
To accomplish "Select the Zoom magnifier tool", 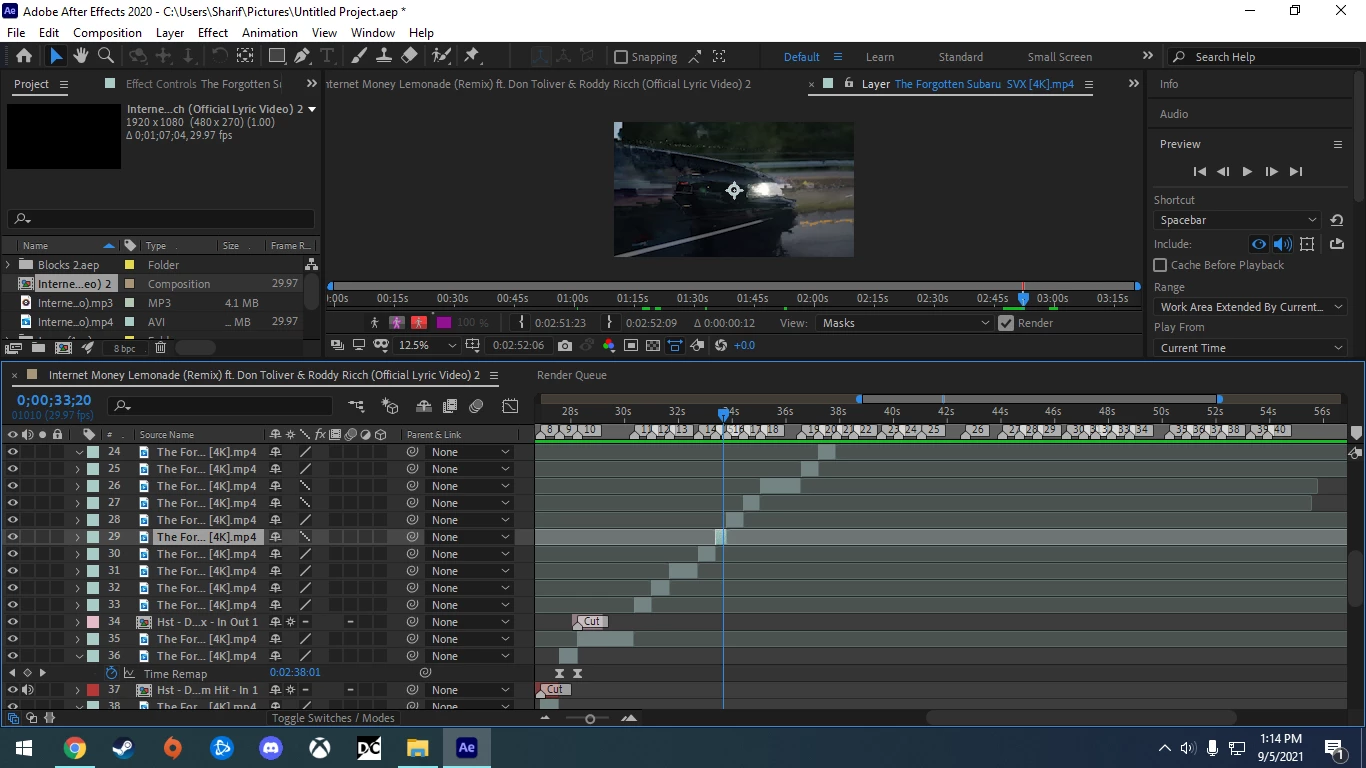I will 106,56.
